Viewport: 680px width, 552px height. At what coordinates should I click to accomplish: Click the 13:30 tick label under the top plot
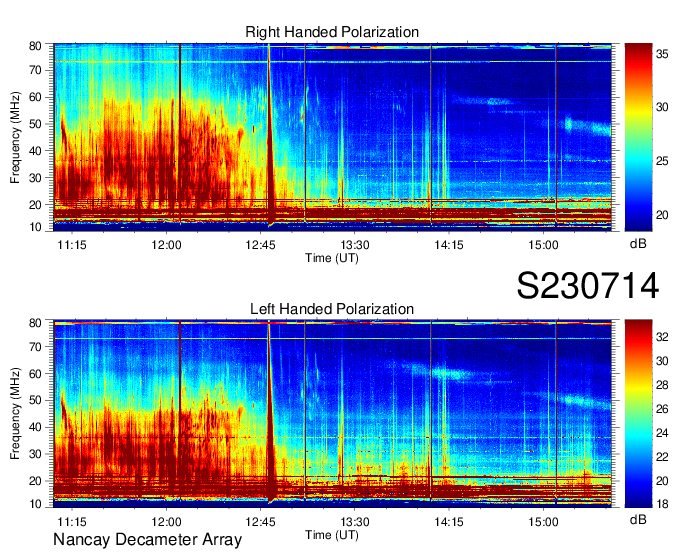tap(355, 245)
